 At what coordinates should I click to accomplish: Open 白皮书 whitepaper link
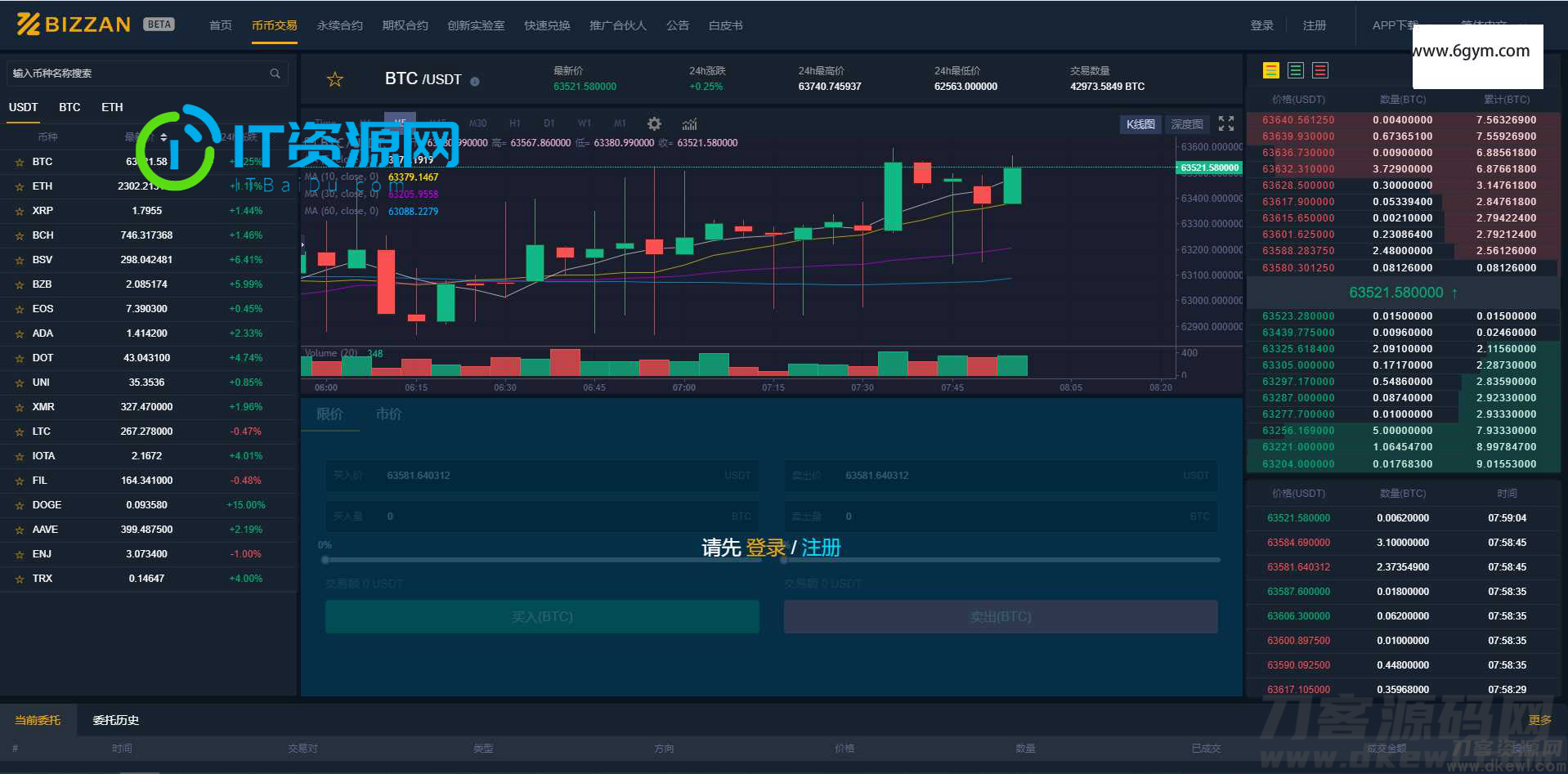tap(726, 25)
